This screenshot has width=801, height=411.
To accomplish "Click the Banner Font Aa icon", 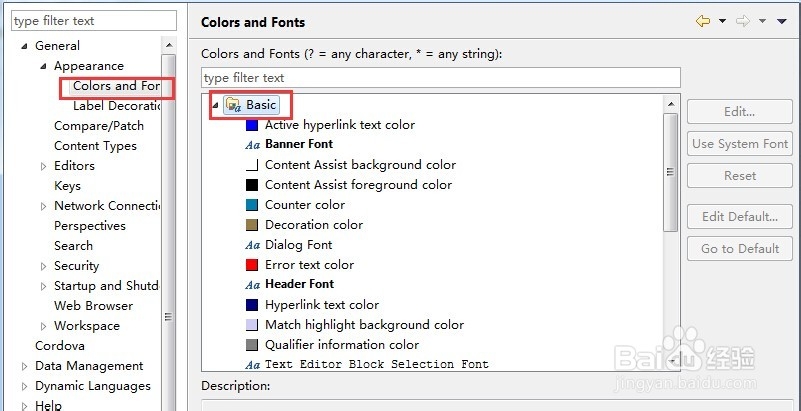I will point(253,145).
